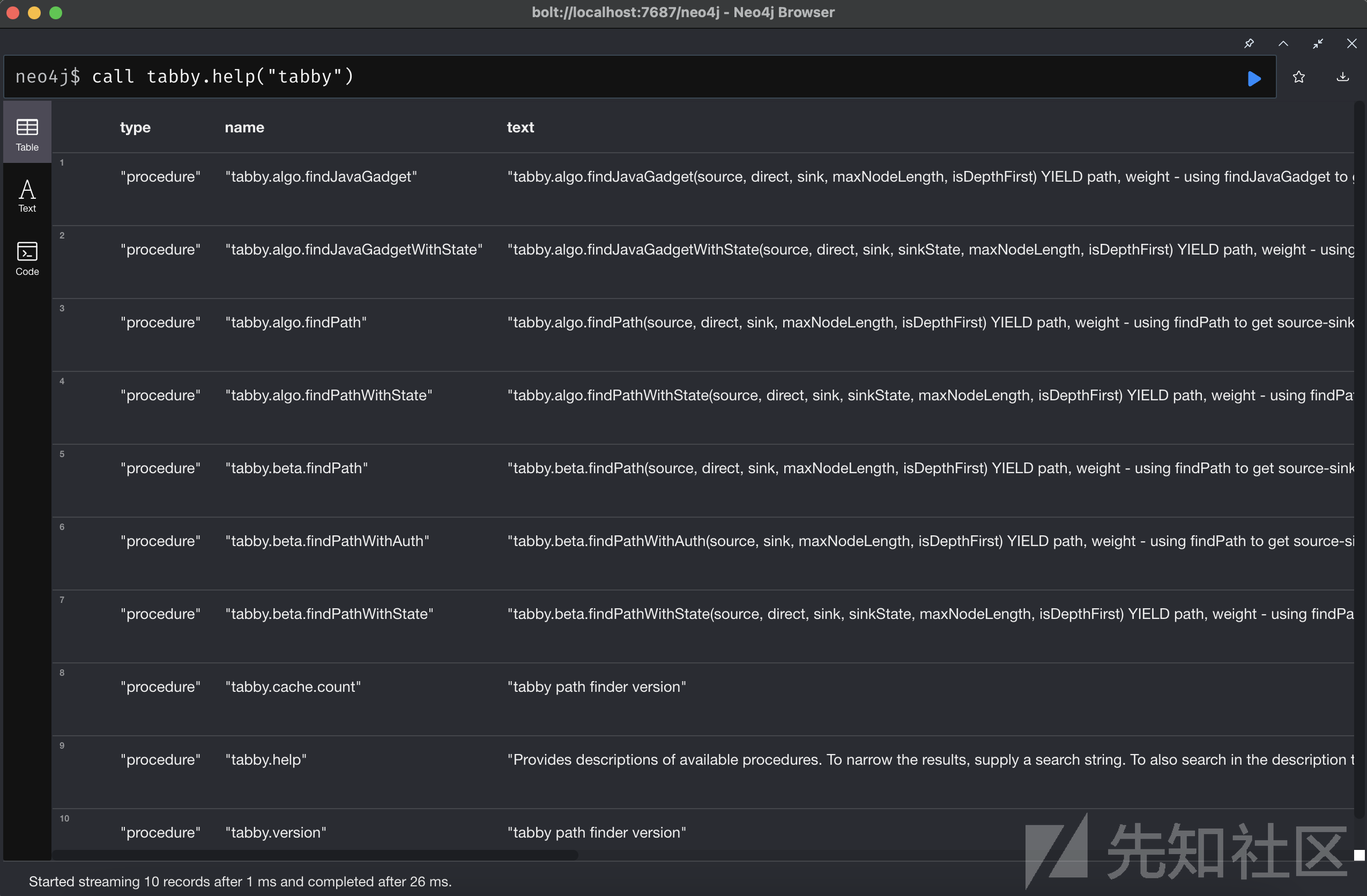
Task: Click the 'type' column header
Action: [135, 128]
